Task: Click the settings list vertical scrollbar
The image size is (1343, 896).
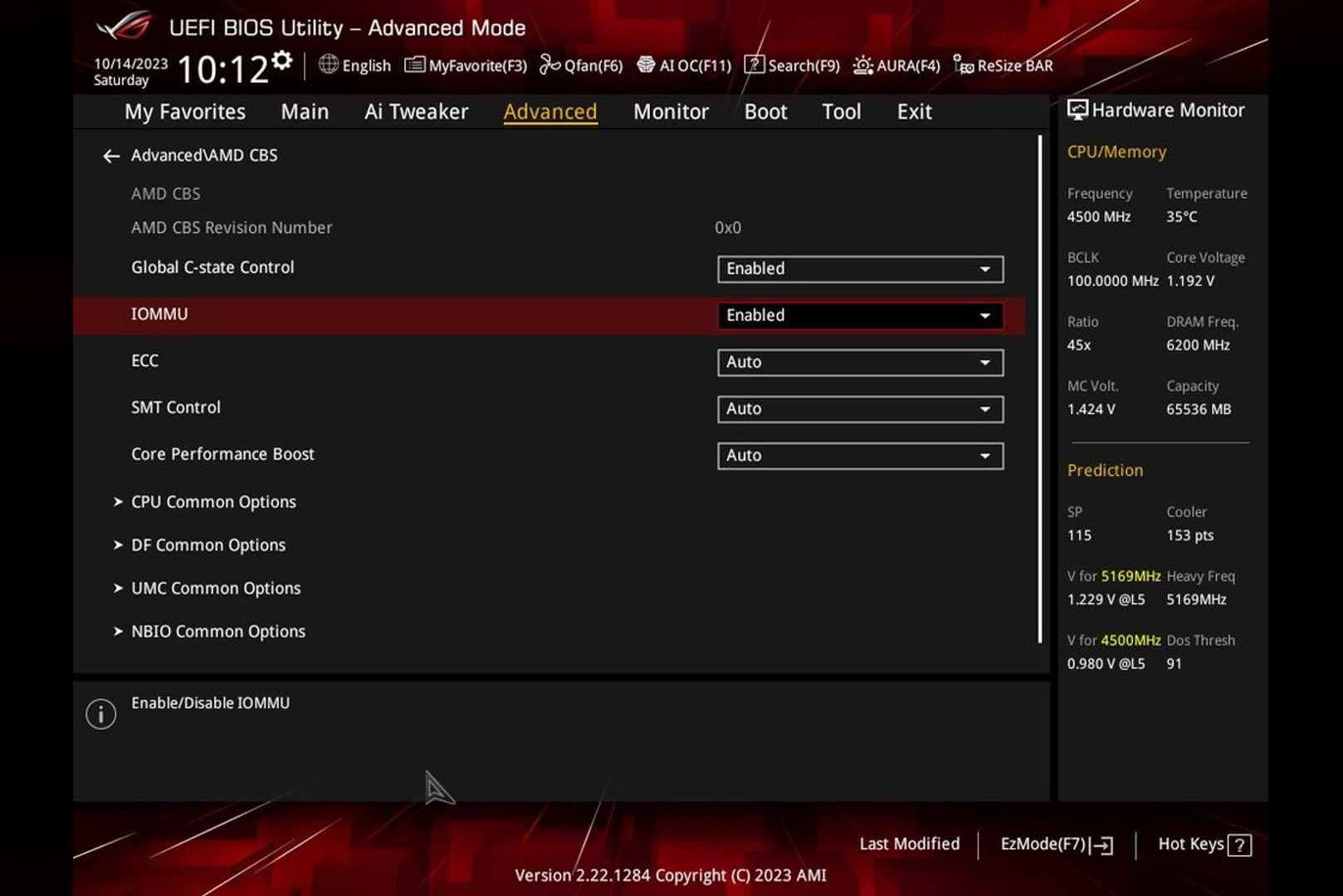Action: [1039, 390]
